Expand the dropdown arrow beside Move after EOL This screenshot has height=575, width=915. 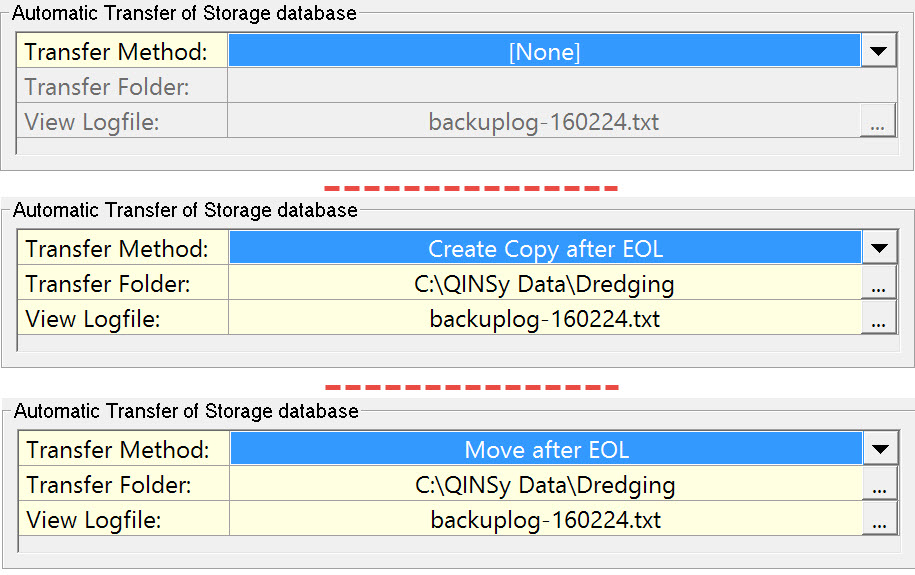click(879, 449)
